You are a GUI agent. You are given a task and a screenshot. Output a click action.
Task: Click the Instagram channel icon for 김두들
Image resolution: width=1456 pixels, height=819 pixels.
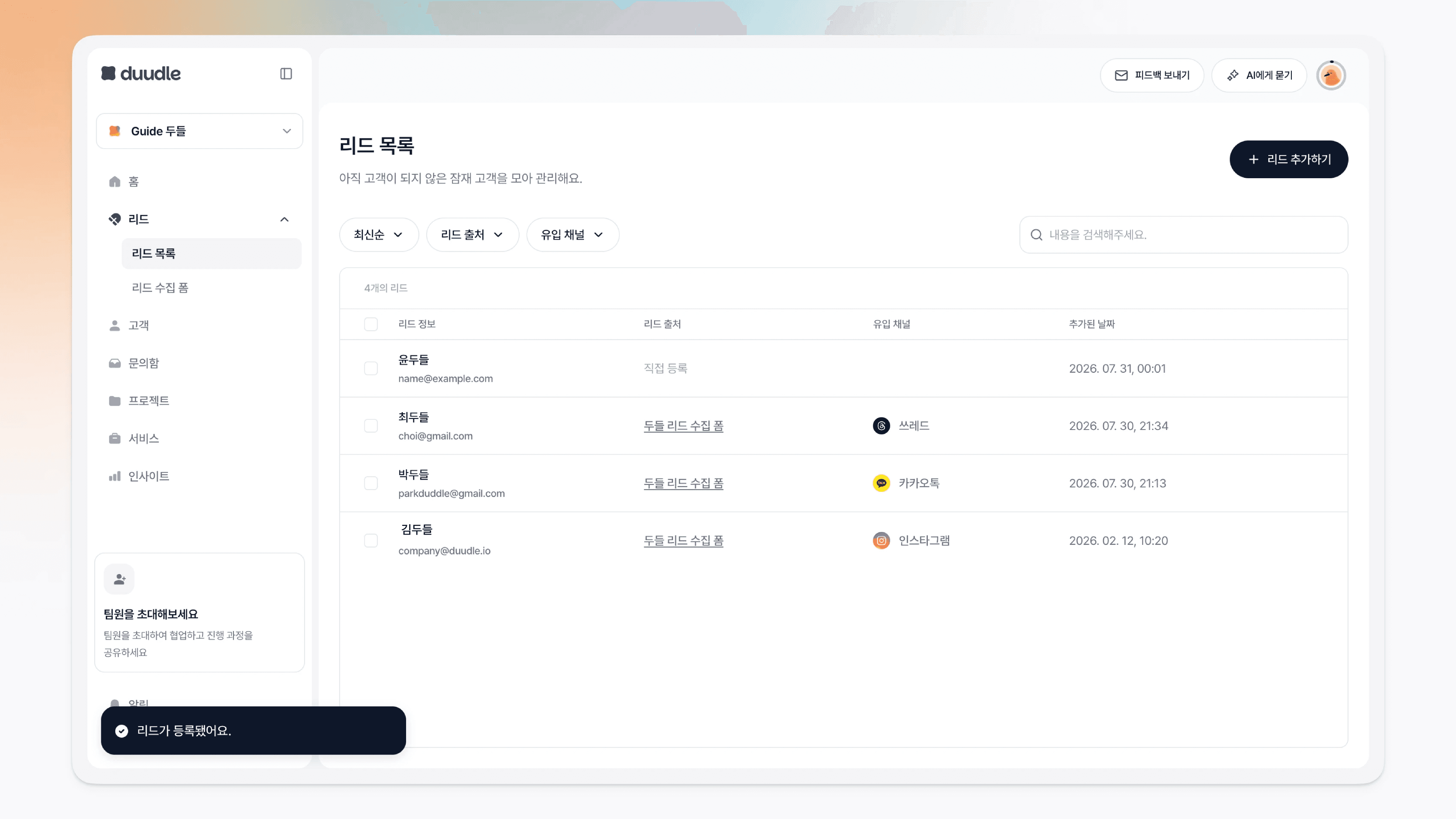pos(881,541)
